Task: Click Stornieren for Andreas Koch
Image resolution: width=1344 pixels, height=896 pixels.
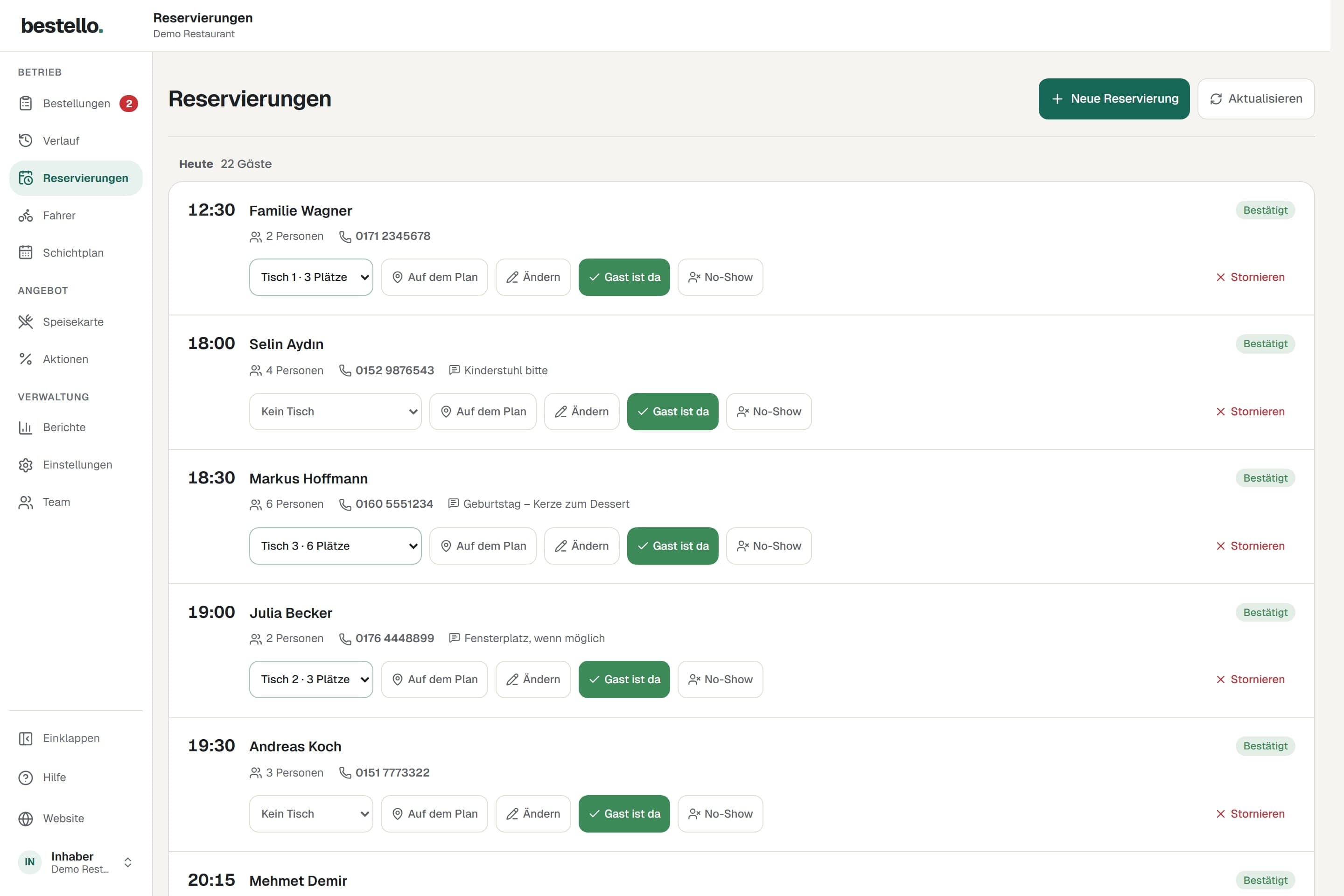Action: coord(1250,814)
